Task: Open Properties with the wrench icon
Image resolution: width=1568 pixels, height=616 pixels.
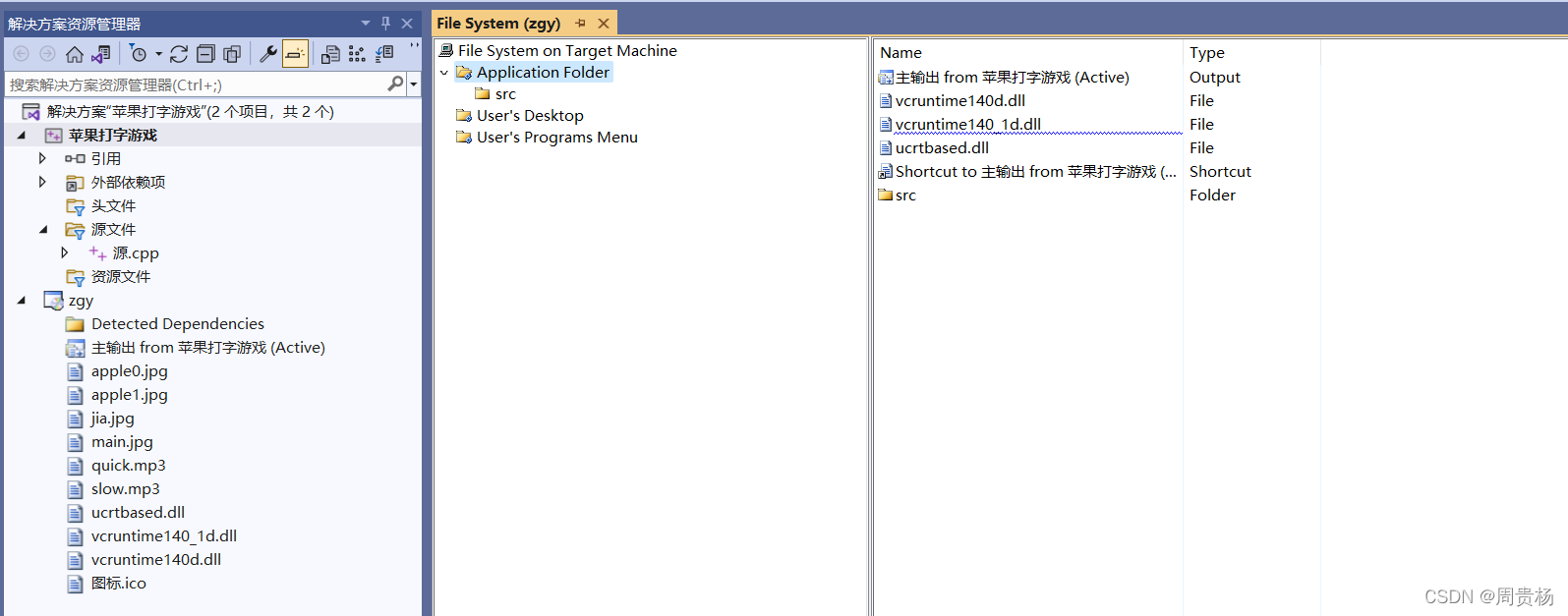Action: pos(267,54)
